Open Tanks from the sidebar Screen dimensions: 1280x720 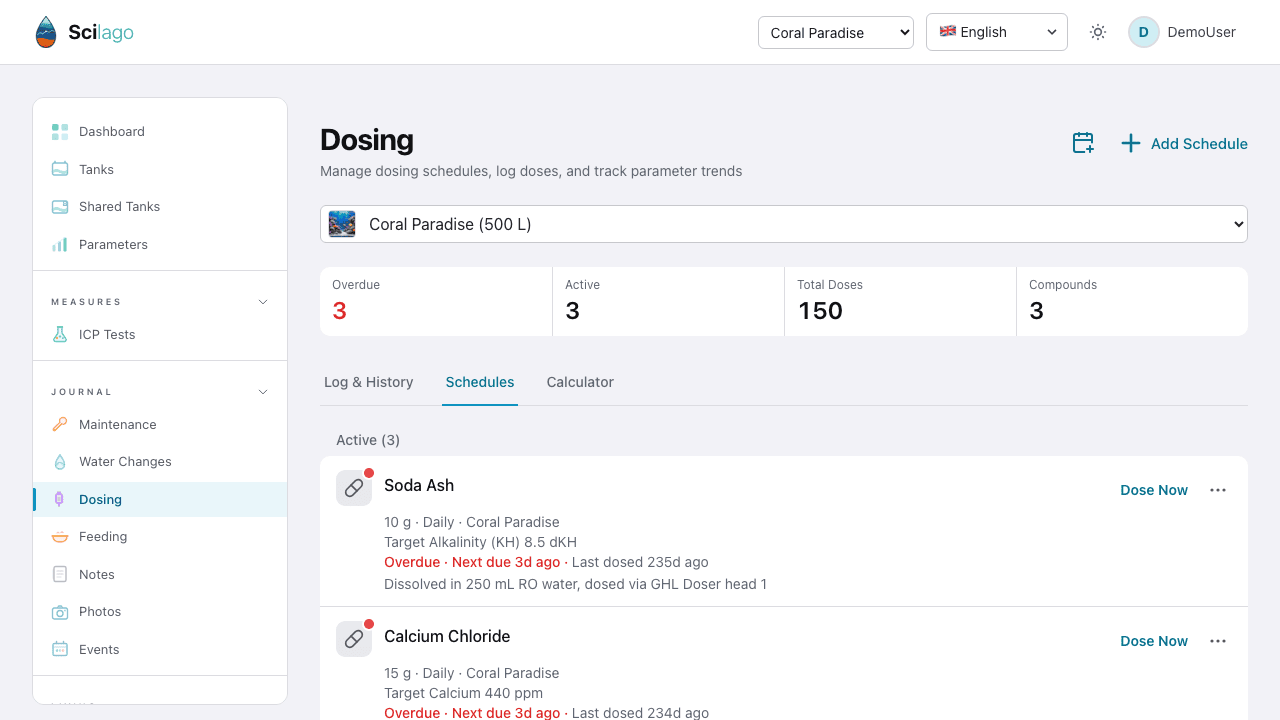(160, 169)
